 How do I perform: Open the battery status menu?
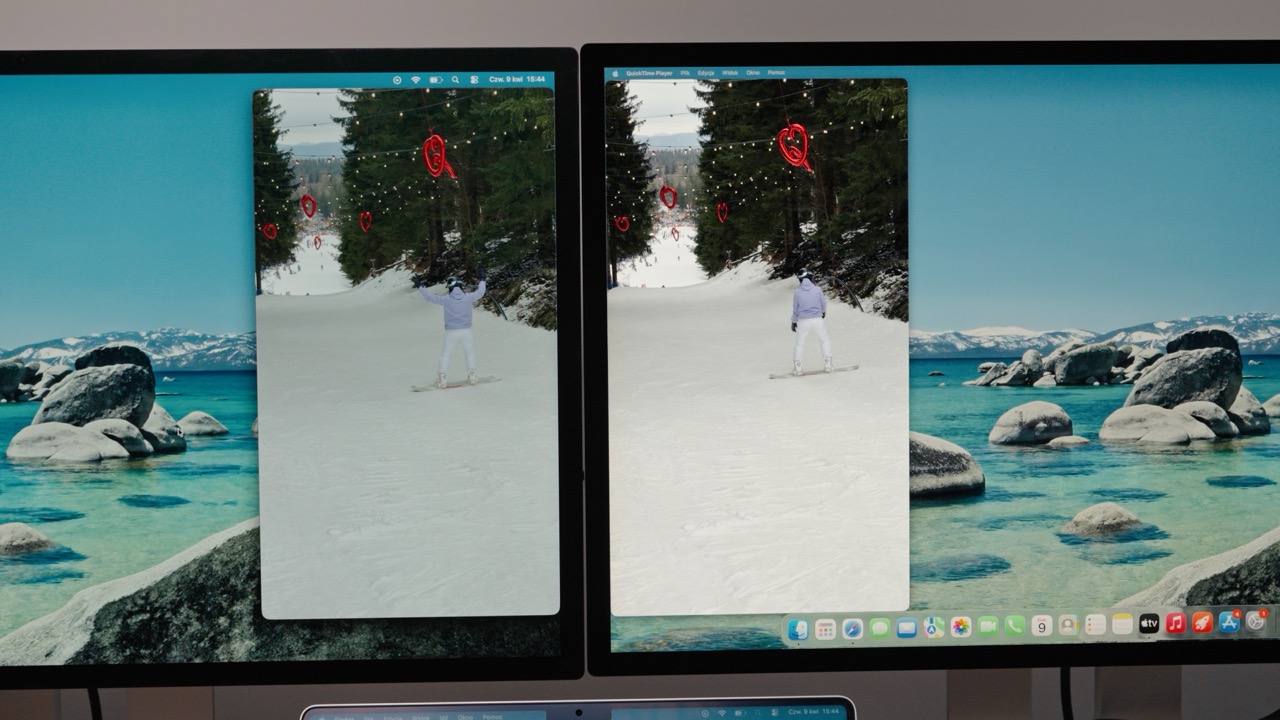[435, 80]
